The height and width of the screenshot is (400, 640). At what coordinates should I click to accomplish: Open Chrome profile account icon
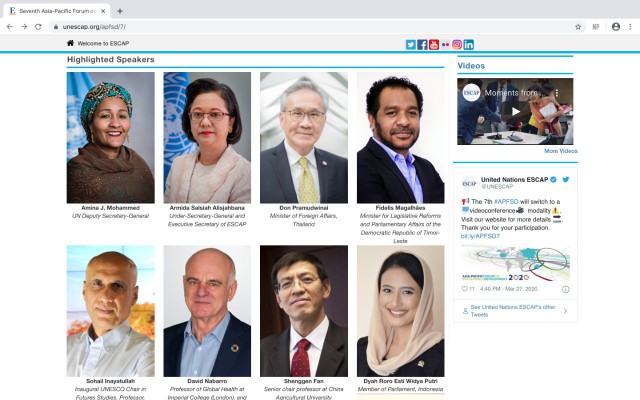coord(616,27)
